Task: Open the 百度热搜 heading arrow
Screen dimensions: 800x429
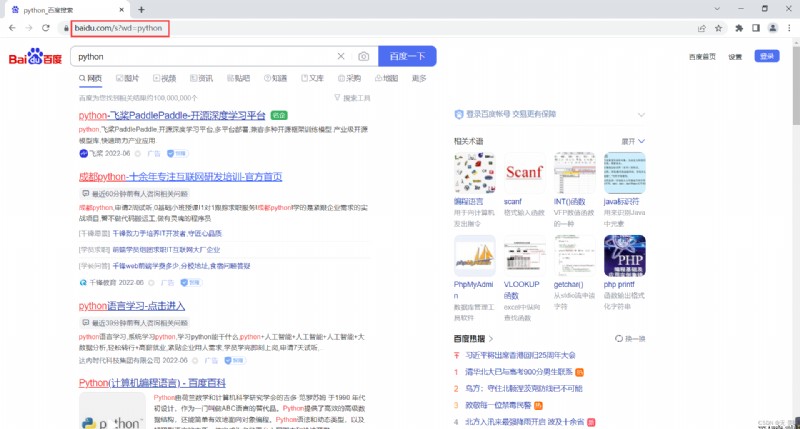Action: [x=491, y=339]
